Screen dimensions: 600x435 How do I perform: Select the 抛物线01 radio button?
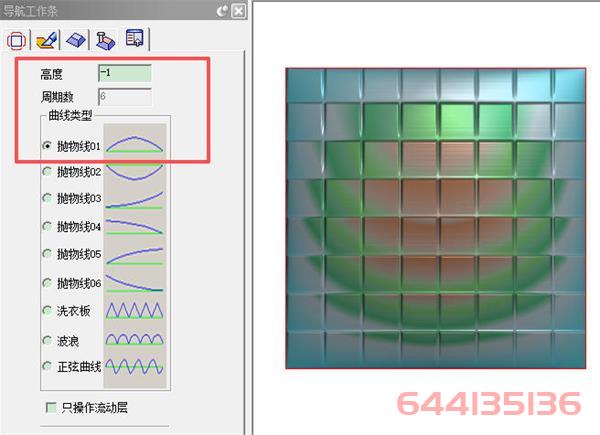click(47, 145)
